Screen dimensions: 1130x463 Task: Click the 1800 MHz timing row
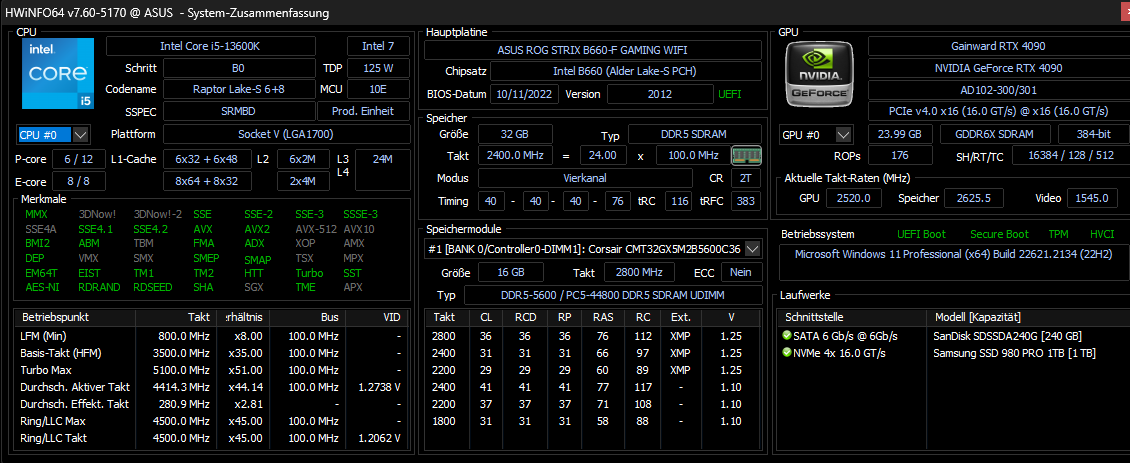point(592,421)
